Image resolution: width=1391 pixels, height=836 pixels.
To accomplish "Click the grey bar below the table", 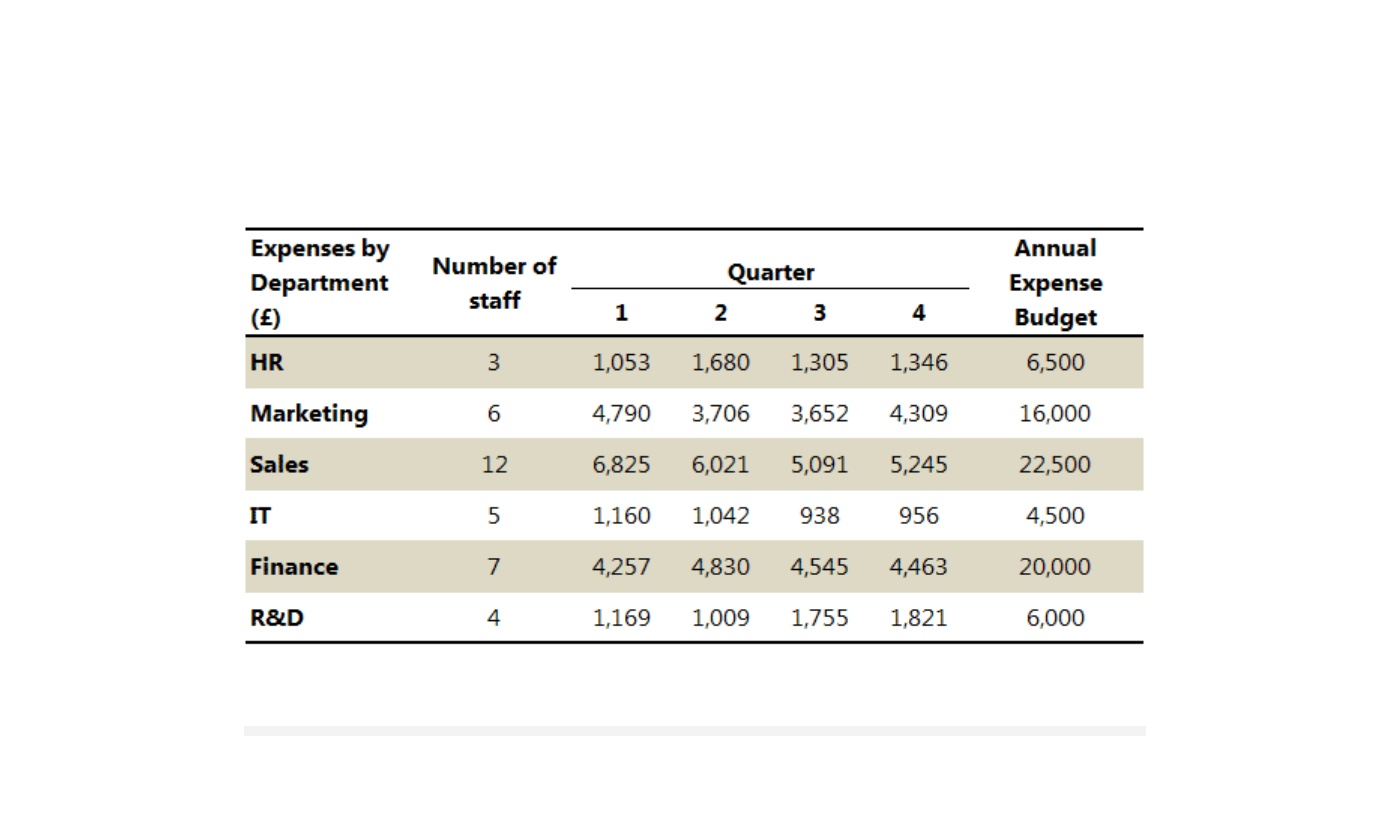I will [695, 731].
